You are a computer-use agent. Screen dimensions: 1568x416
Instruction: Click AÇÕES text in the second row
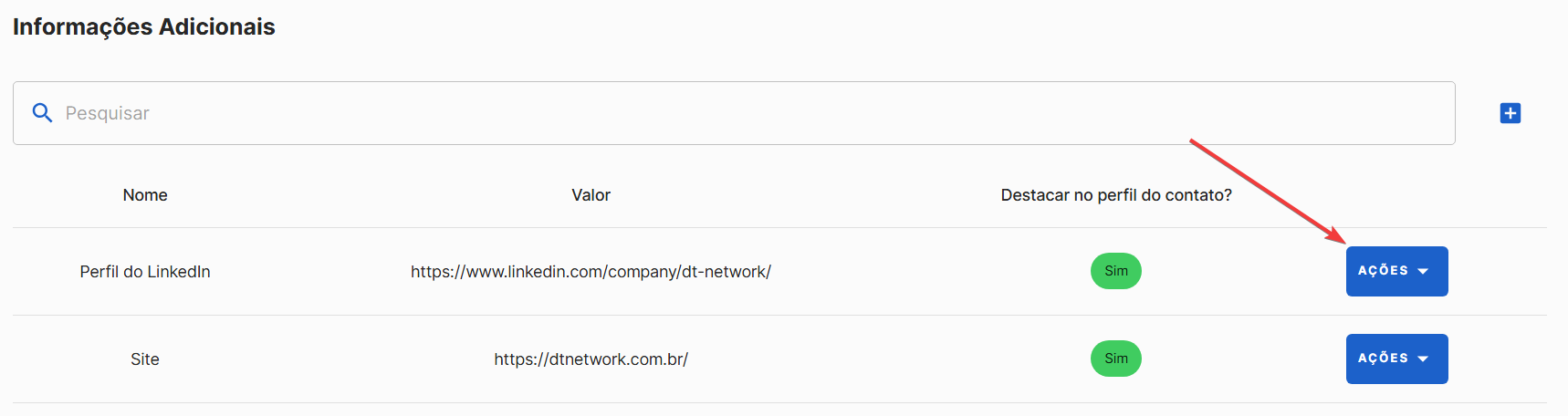[x=1383, y=358]
